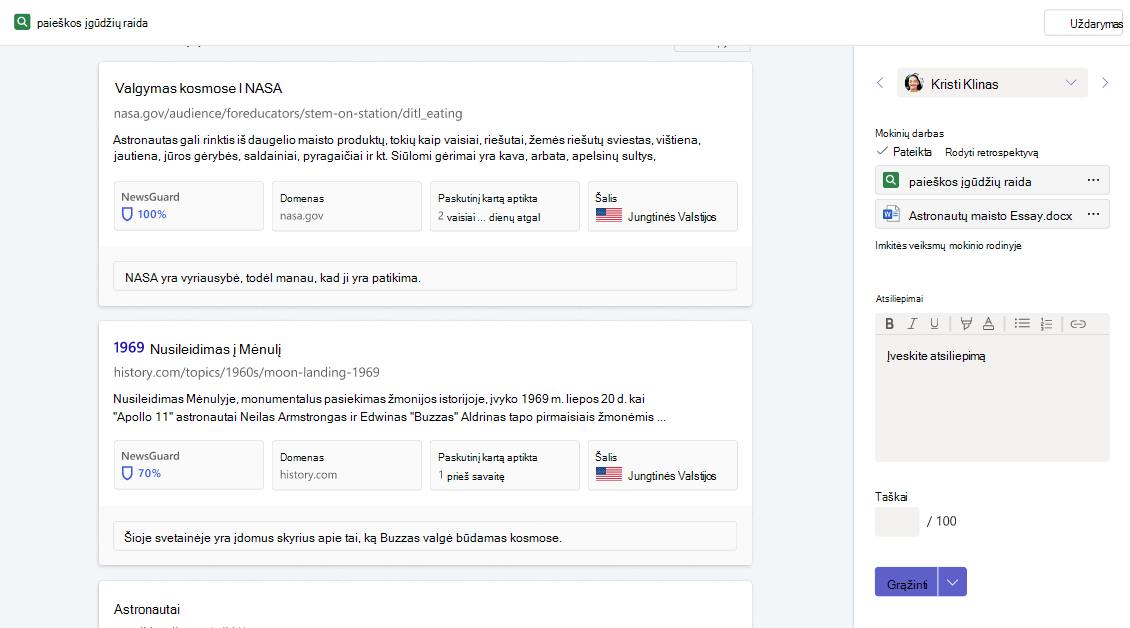Apply italic formatting to feedback
The width and height of the screenshot is (1130, 628).
coord(912,324)
